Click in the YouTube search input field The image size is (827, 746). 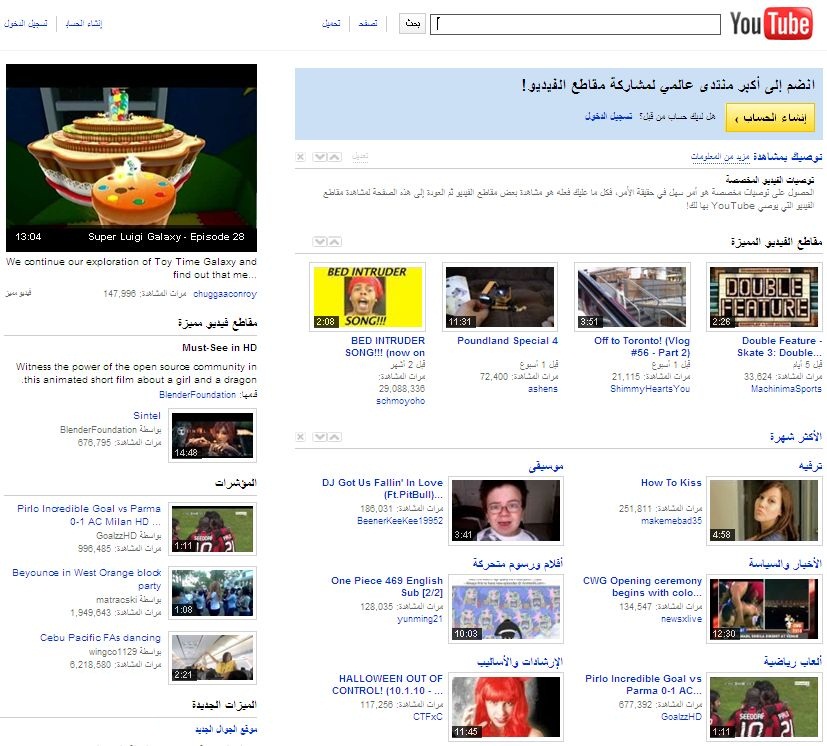click(x=575, y=24)
